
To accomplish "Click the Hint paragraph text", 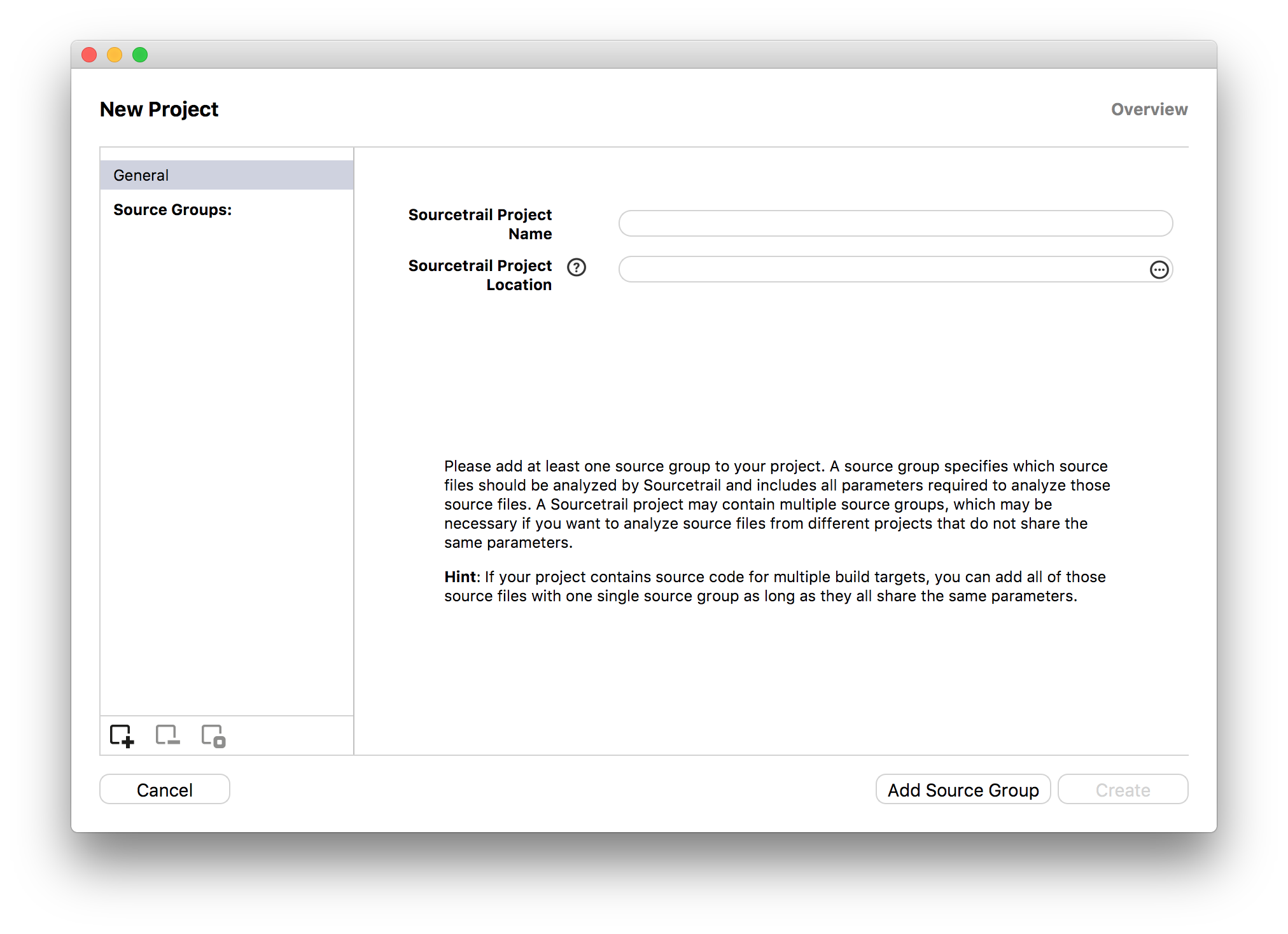I will tap(774, 586).
